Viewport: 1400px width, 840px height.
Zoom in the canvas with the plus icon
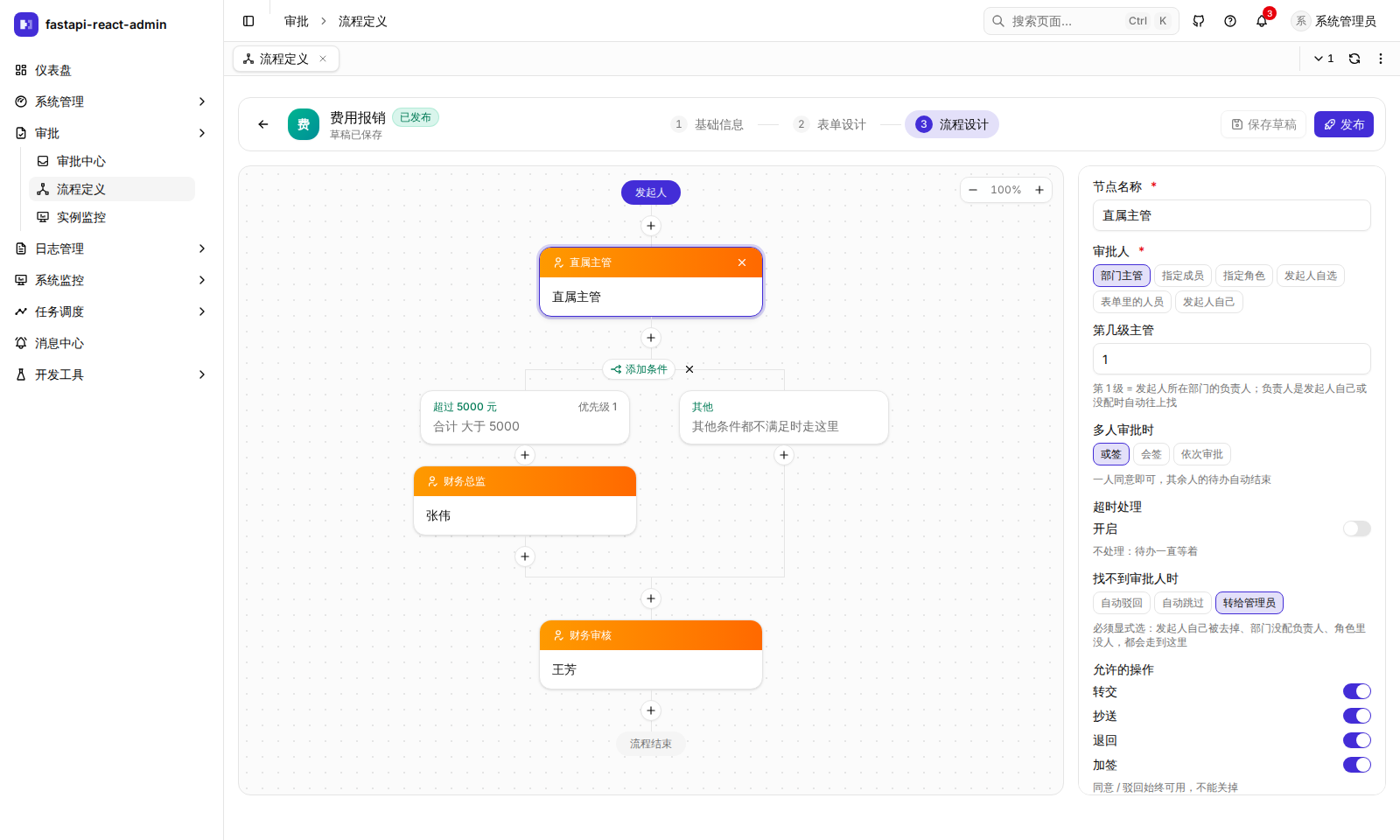tap(1039, 190)
